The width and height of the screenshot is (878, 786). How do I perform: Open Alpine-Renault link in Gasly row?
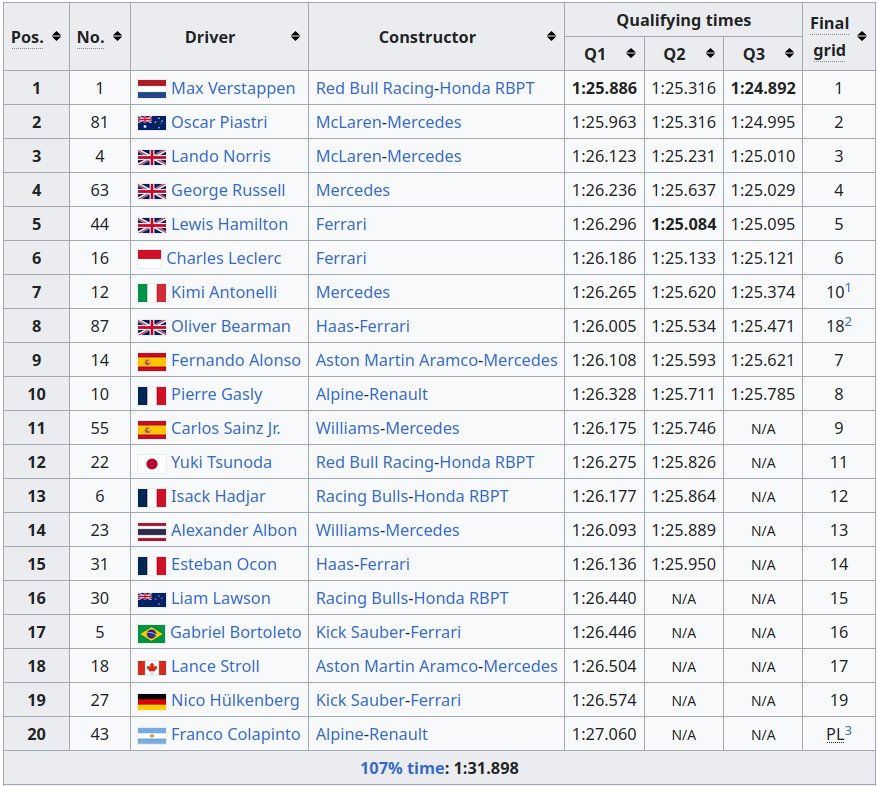tap(372, 395)
